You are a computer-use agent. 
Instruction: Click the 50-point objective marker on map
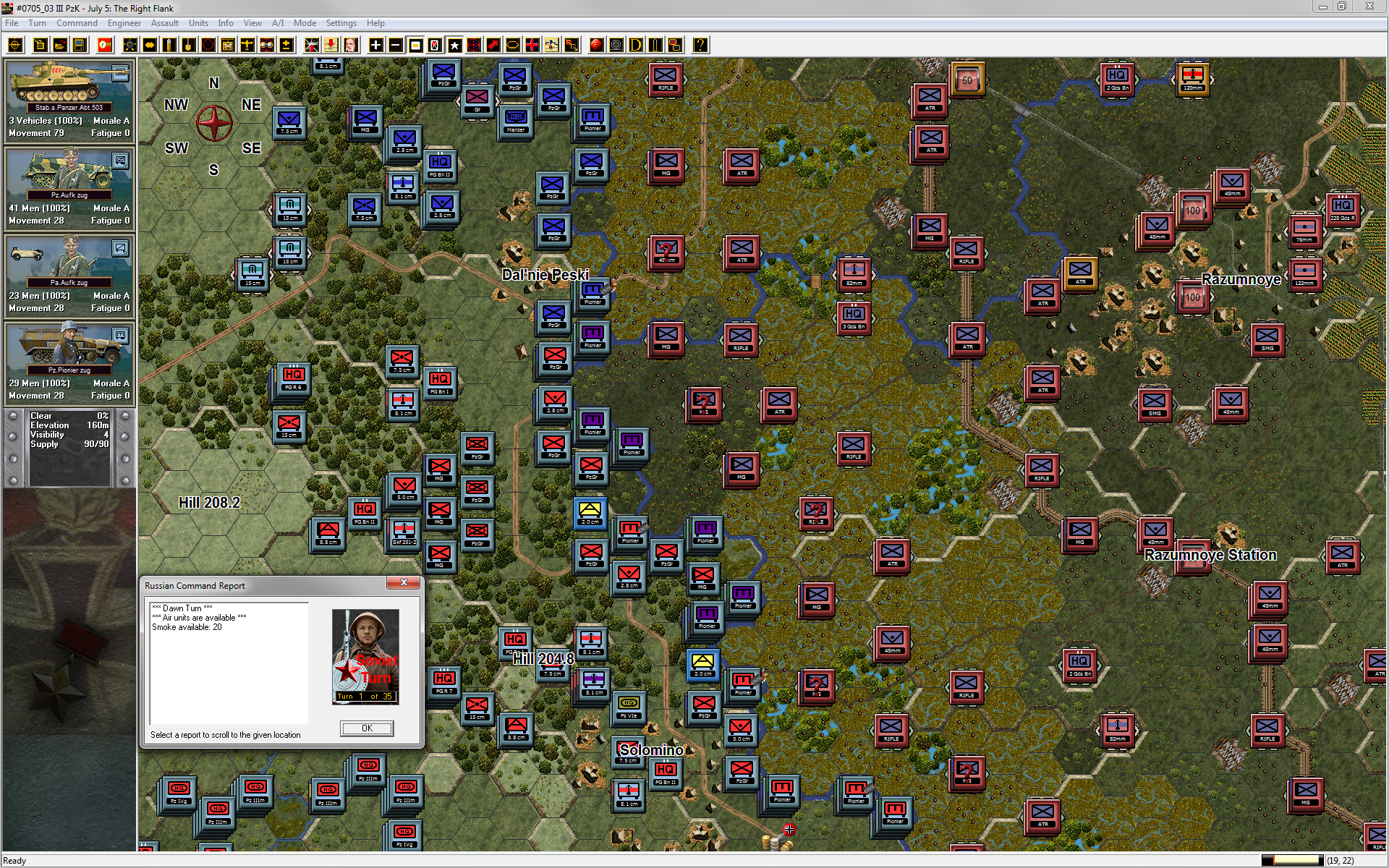[967, 80]
